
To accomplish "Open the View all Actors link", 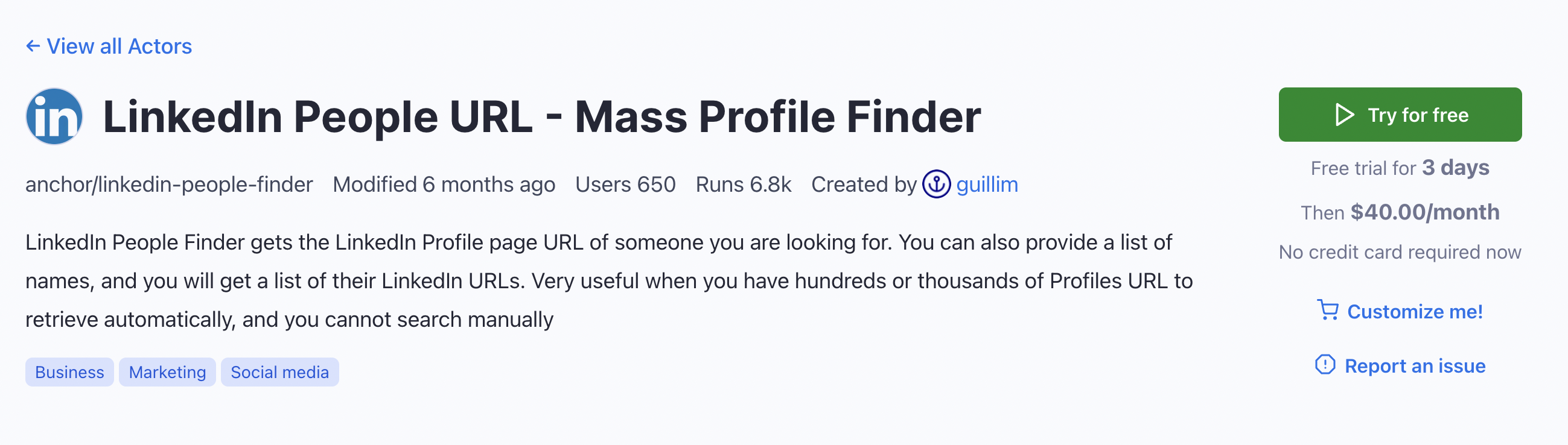I will [x=120, y=46].
